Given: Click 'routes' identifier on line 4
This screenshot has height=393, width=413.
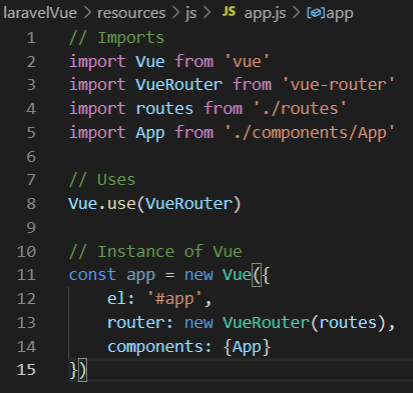Looking at the screenshot, I should click(164, 109).
